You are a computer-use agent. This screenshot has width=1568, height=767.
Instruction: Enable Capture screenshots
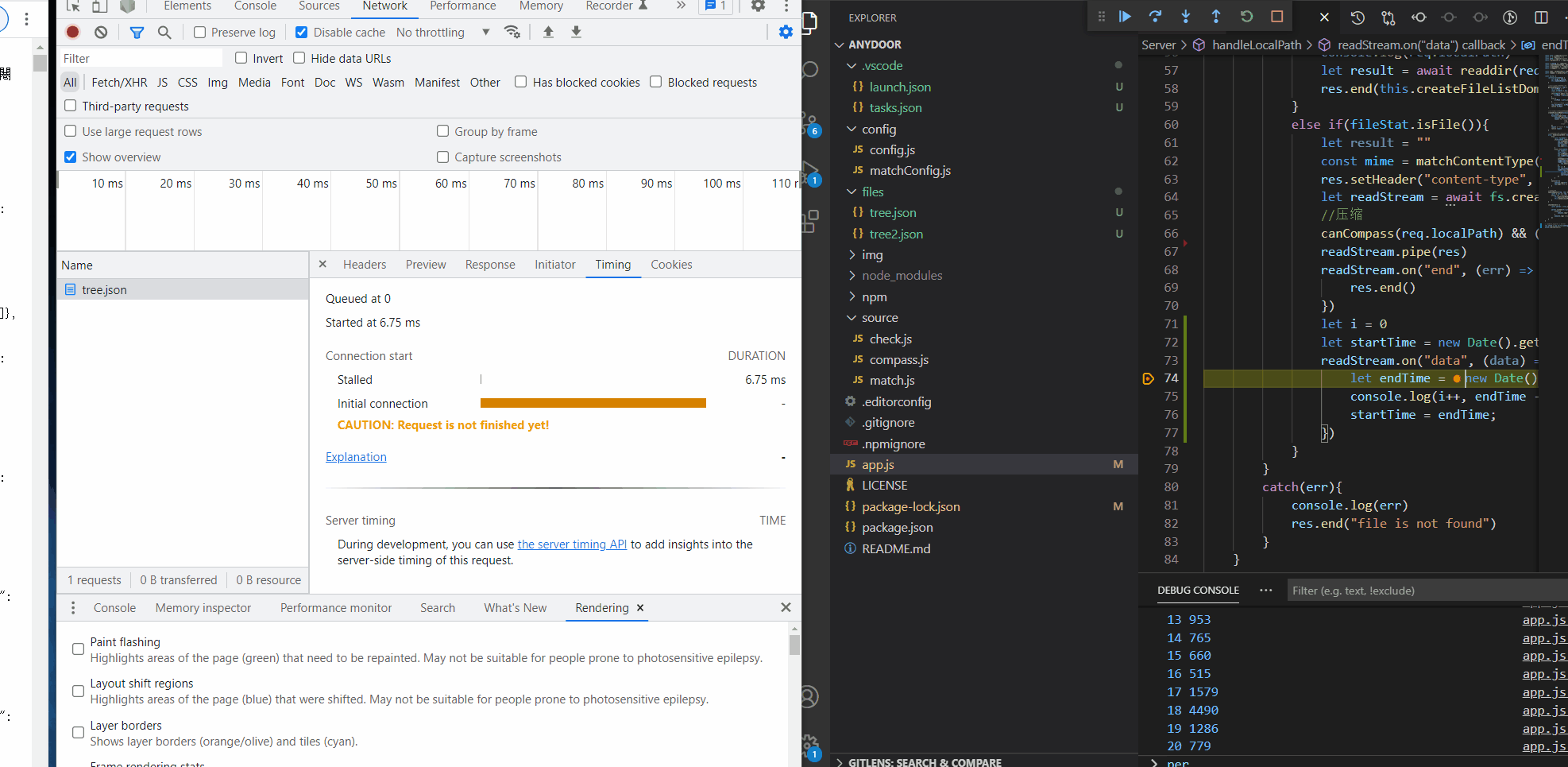click(x=443, y=157)
